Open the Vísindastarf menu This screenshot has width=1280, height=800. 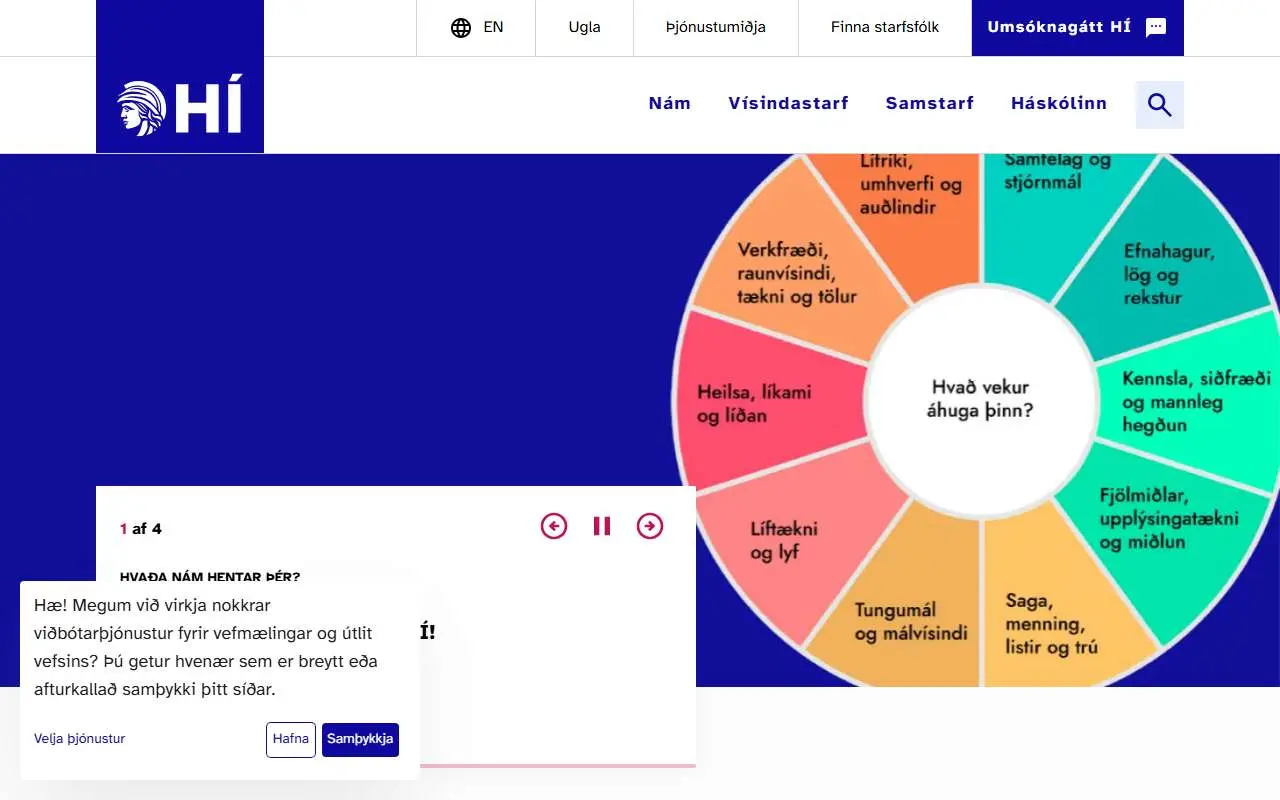[789, 103]
